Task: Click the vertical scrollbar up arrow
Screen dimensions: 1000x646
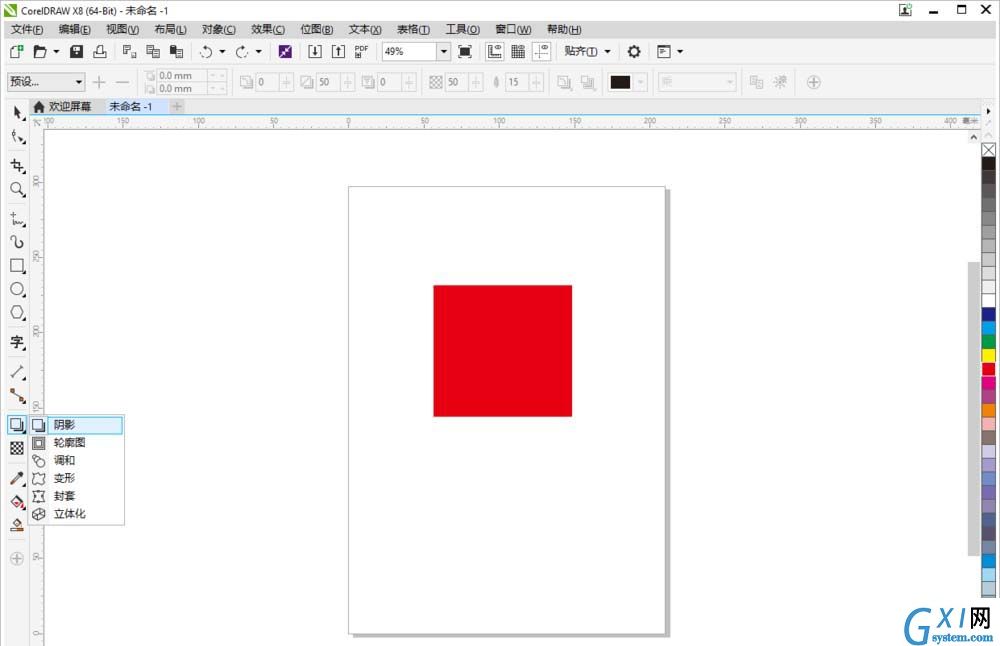Action: [973, 137]
